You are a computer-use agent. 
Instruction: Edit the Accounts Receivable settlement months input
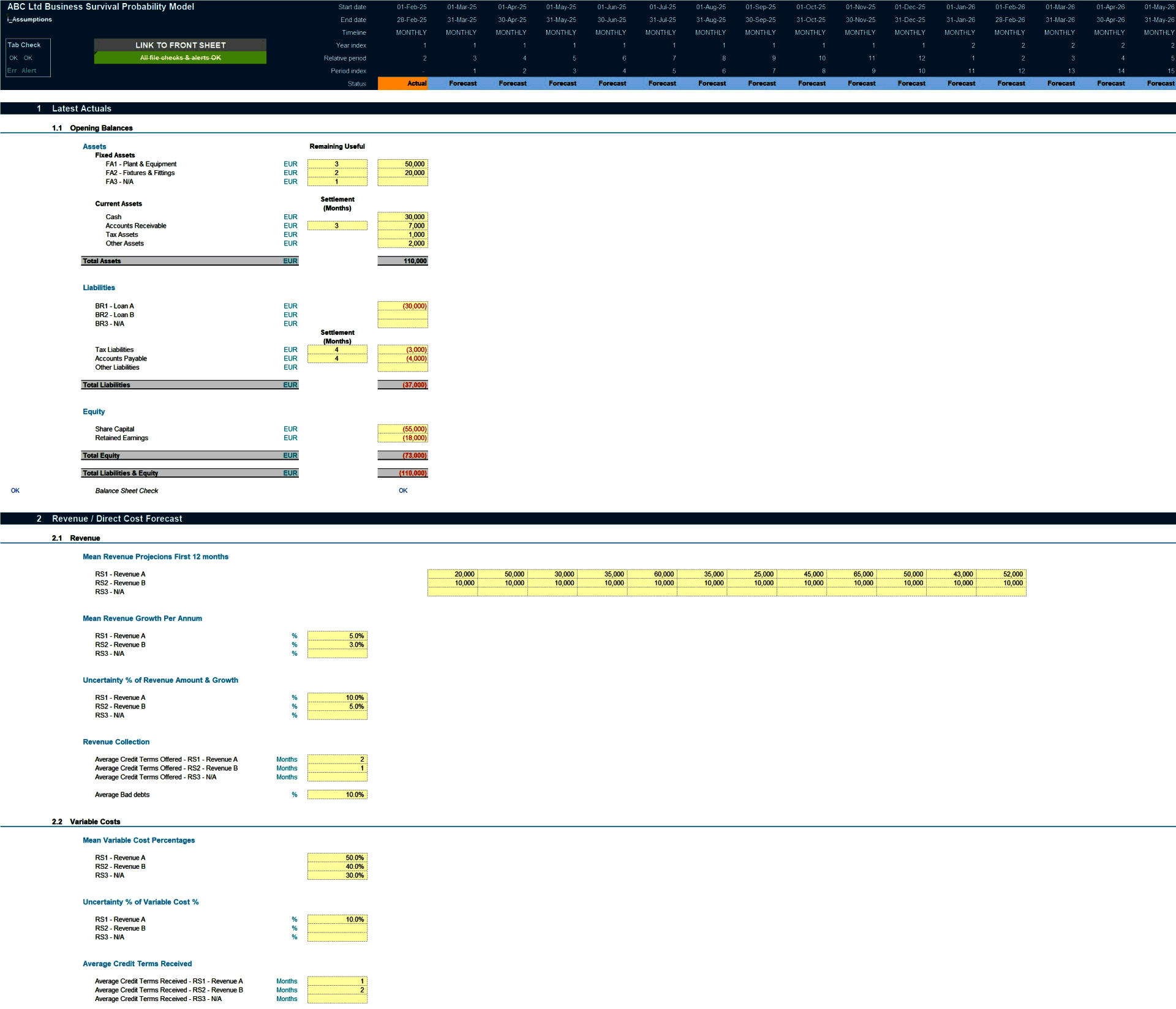pyautogui.click(x=337, y=225)
